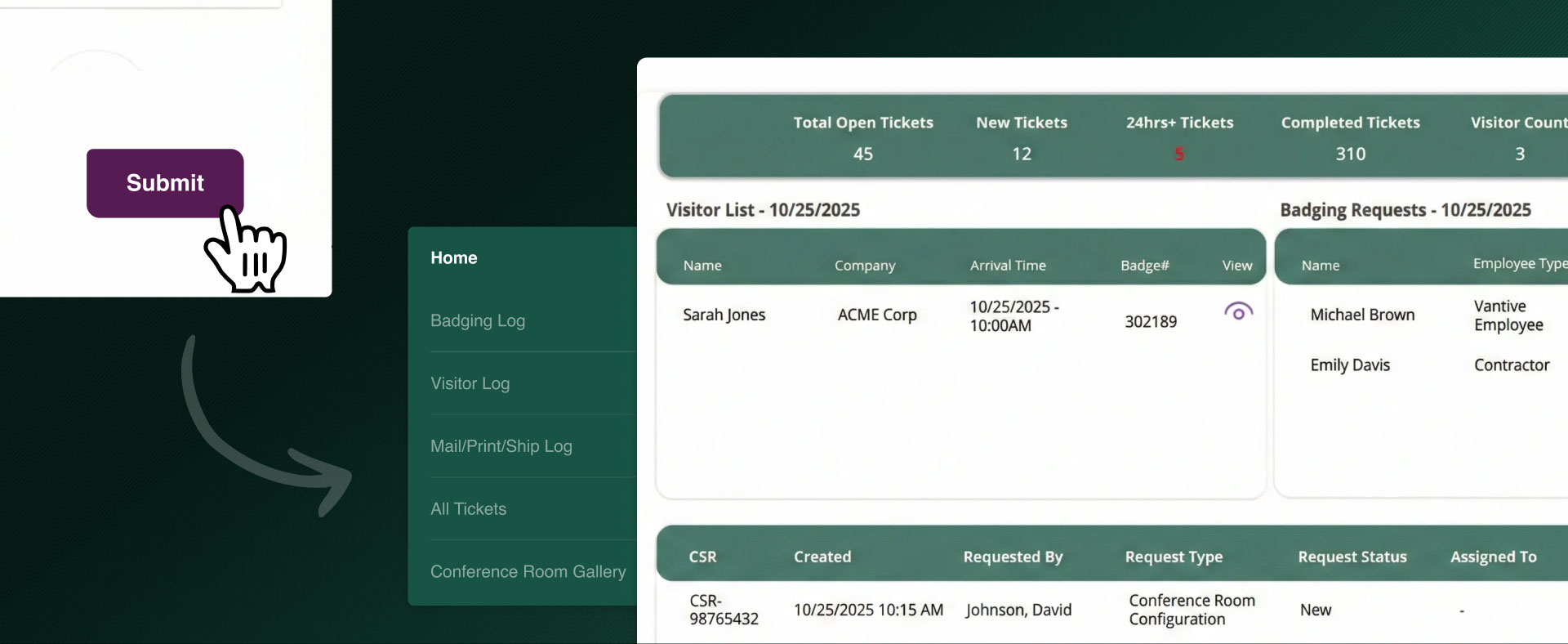Click the Total Open Tickets label
Image resolution: width=1568 pixels, height=644 pixels.
click(863, 123)
